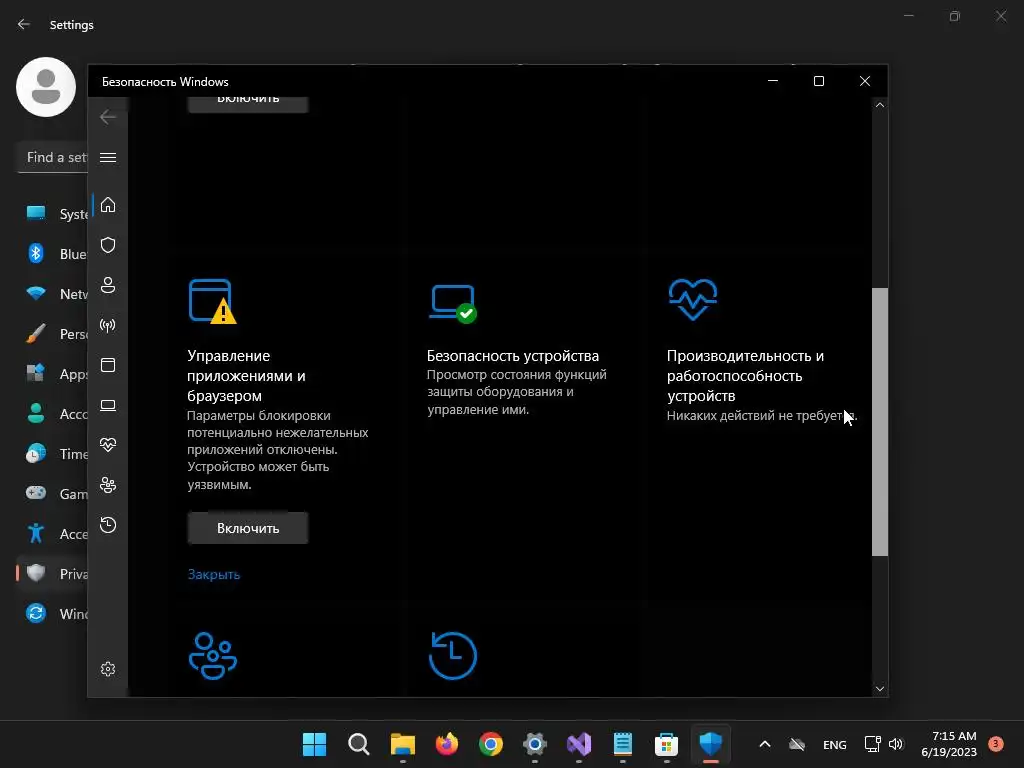
Task: Open the family options tile icon
Action: 213,656
